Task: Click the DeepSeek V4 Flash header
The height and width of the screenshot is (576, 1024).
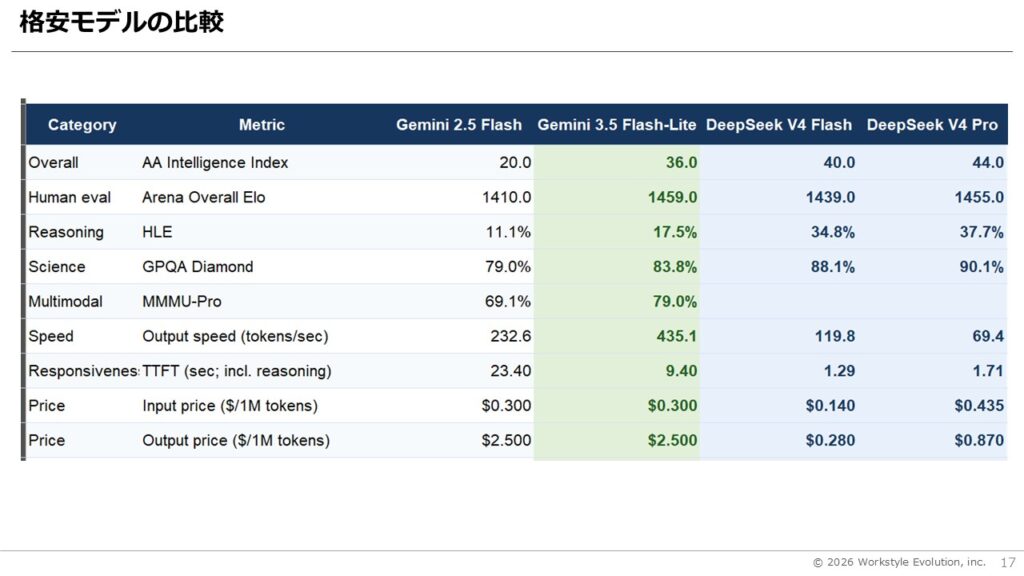Action: [x=778, y=125]
